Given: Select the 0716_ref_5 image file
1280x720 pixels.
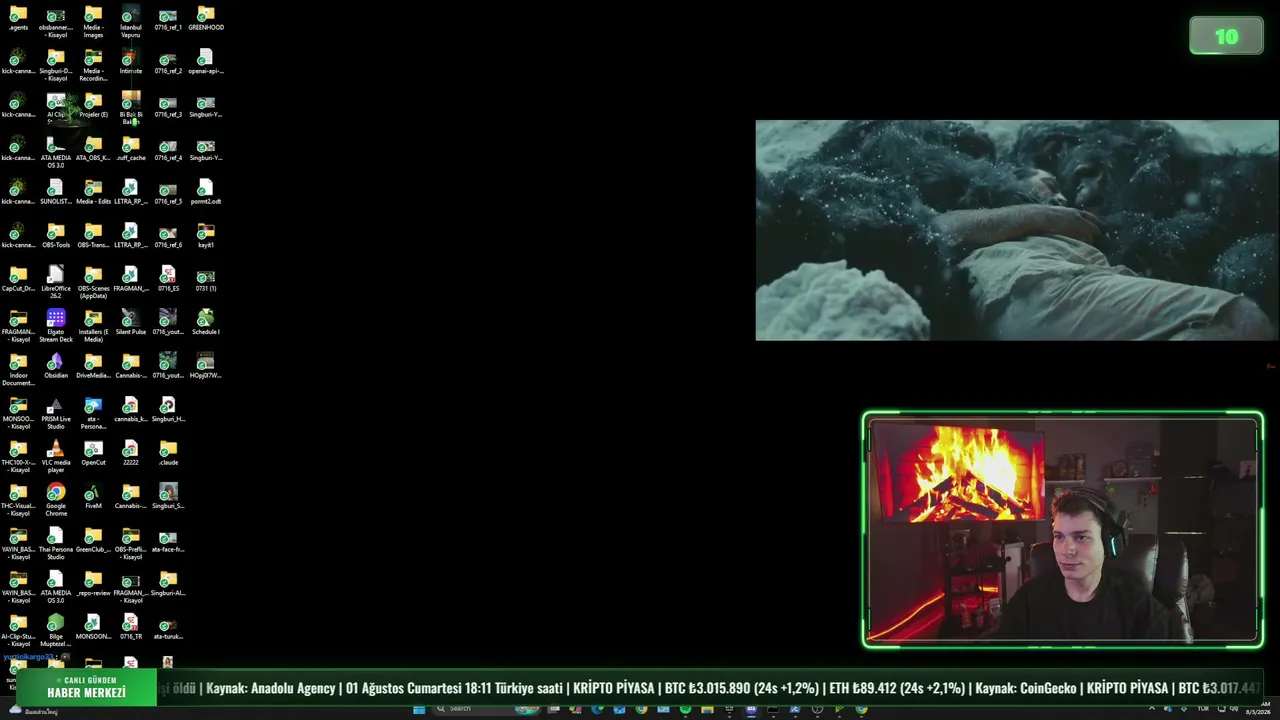Looking at the screenshot, I should coord(168,193).
